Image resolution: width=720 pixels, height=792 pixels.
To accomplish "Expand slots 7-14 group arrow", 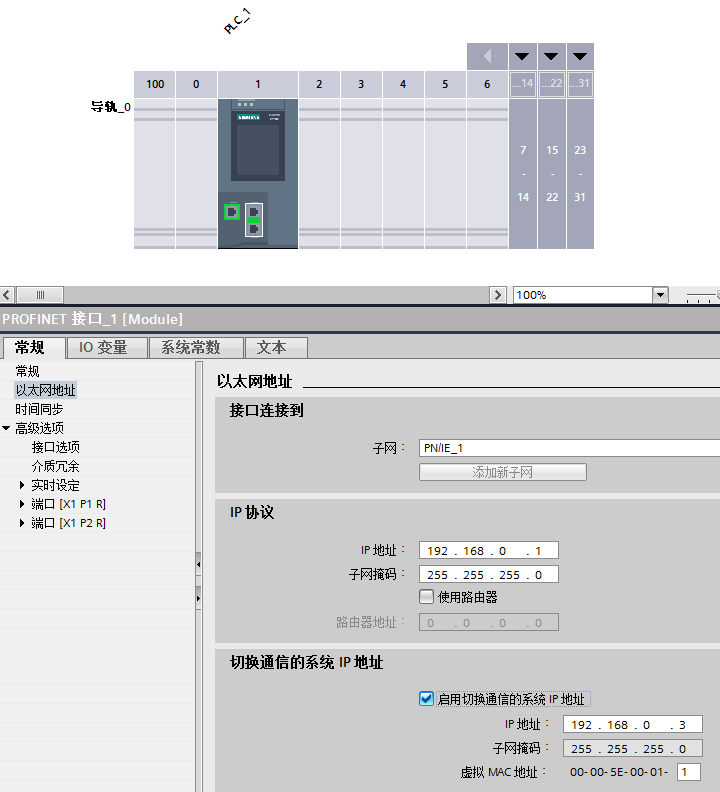I will (x=522, y=56).
